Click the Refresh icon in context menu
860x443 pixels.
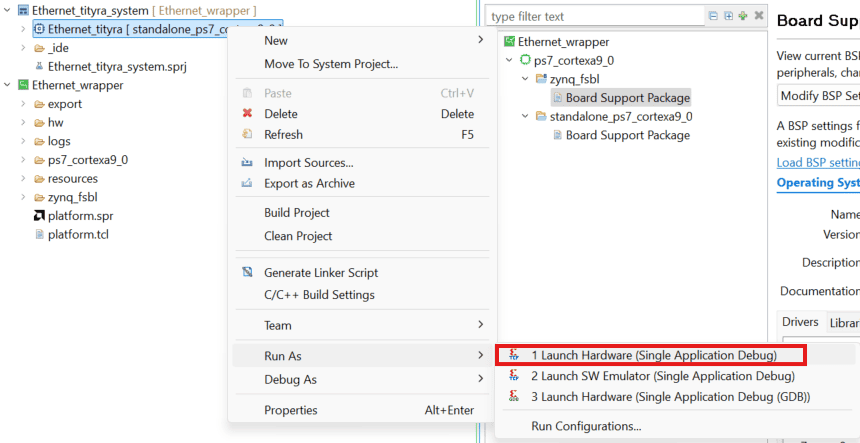click(248, 135)
